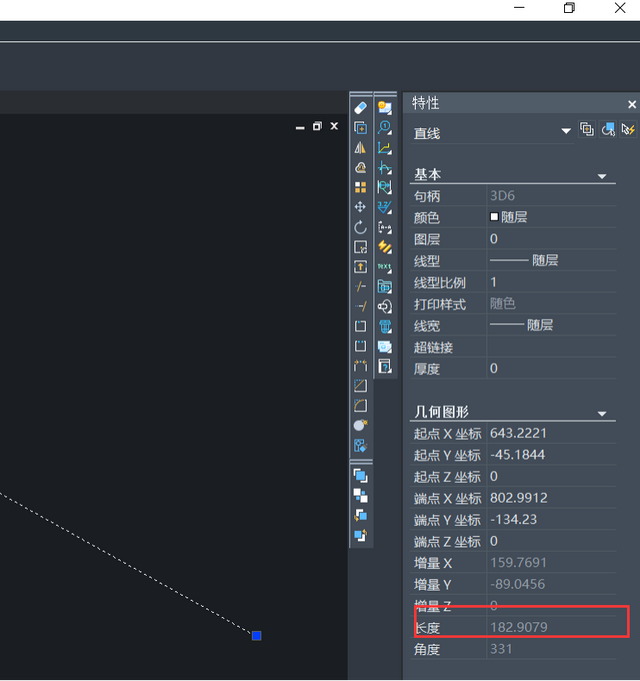Open Quick Select from Properties panel
The width and height of the screenshot is (640, 681).
coord(628,129)
